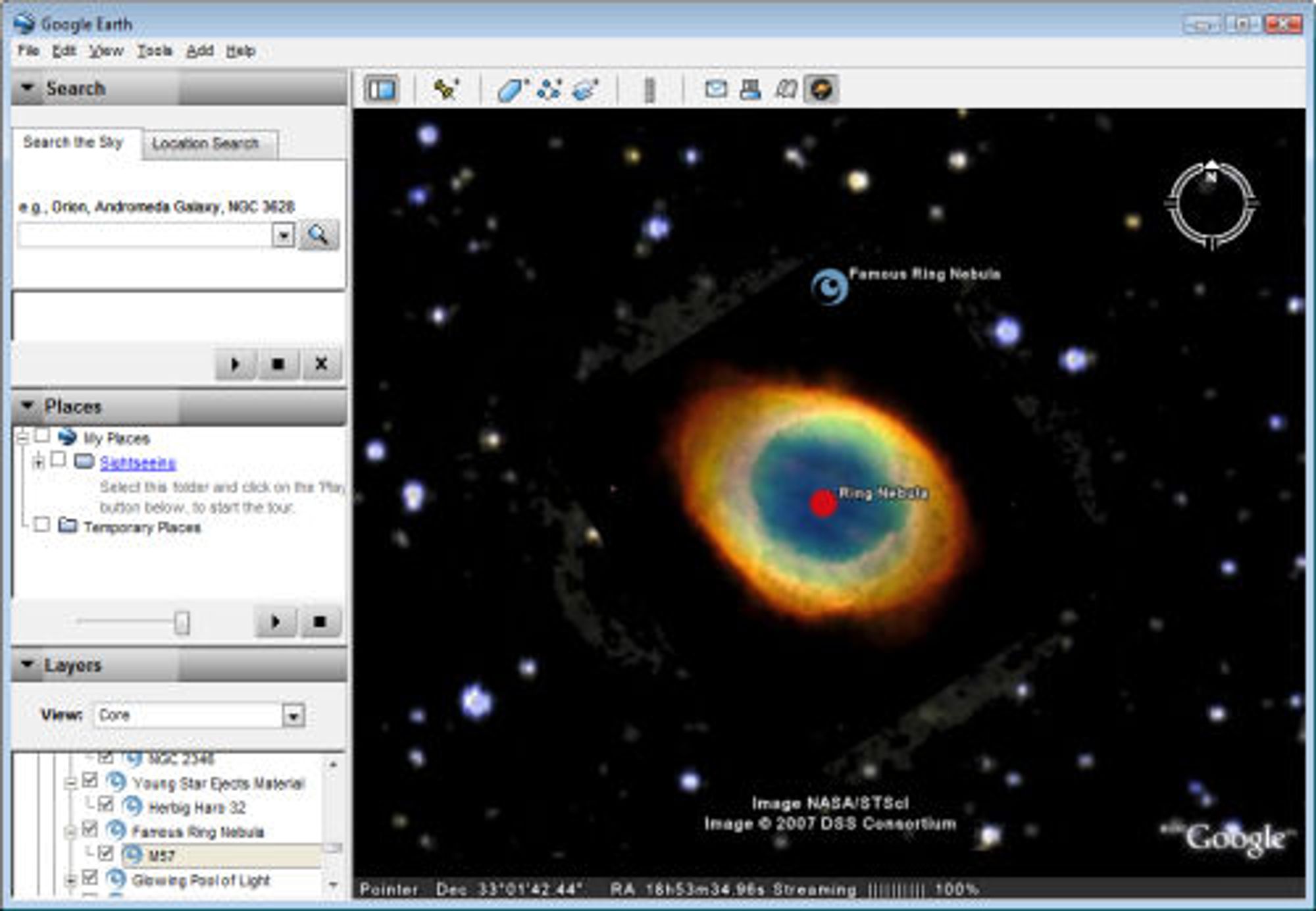
Task: Click the Herbig Haro 32 swirl icon
Action: (132, 806)
